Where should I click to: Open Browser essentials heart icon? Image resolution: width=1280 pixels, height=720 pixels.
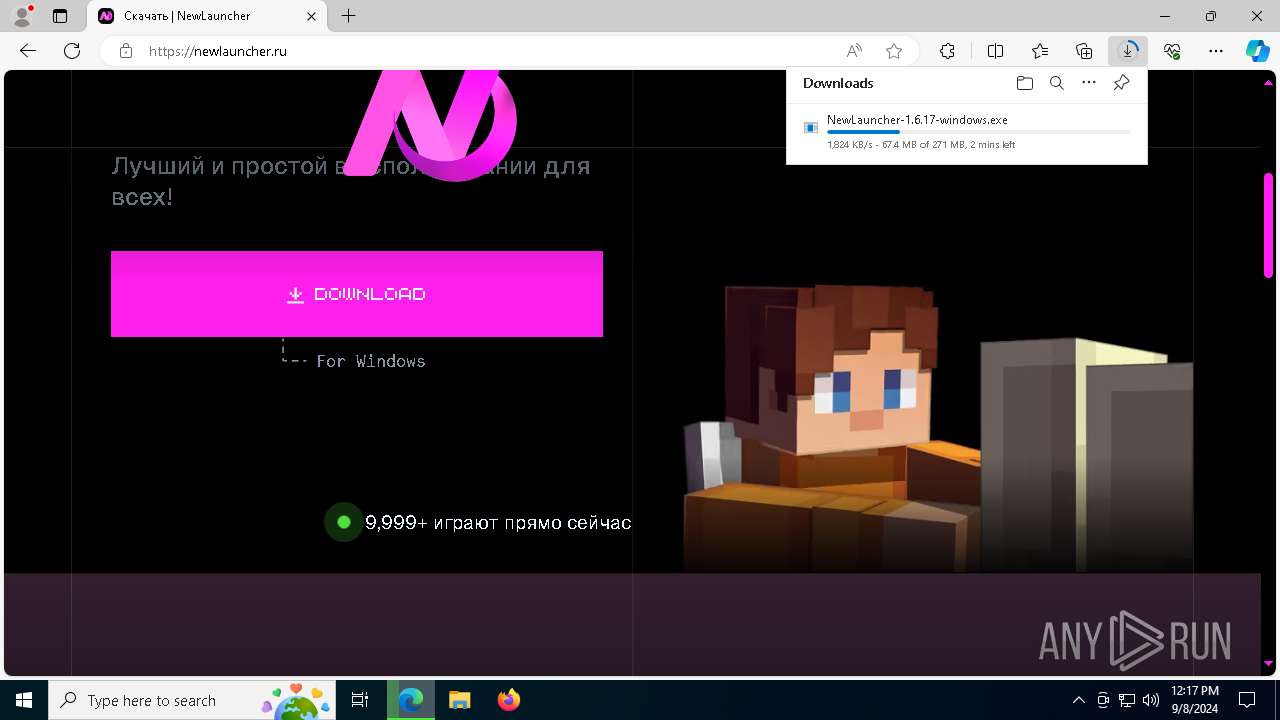[1172, 51]
